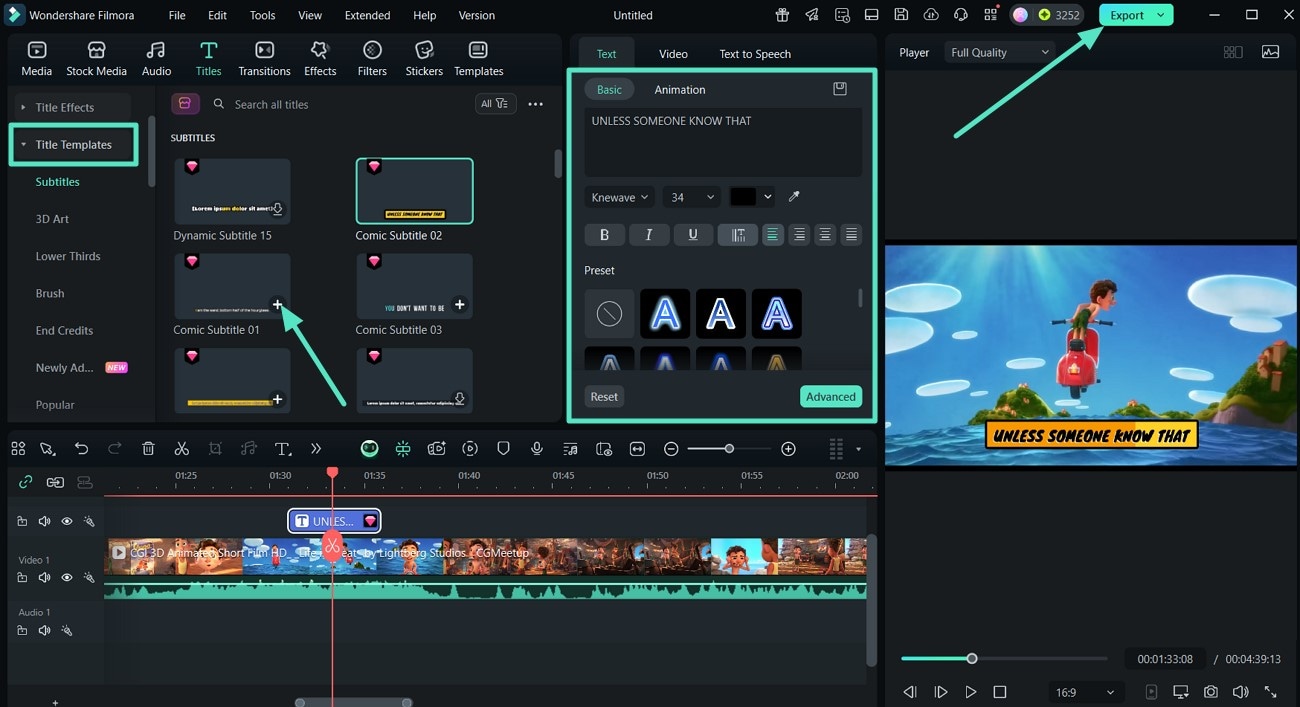Open the Tools menu
Image resolution: width=1300 pixels, height=707 pixels.
[263, 15]
